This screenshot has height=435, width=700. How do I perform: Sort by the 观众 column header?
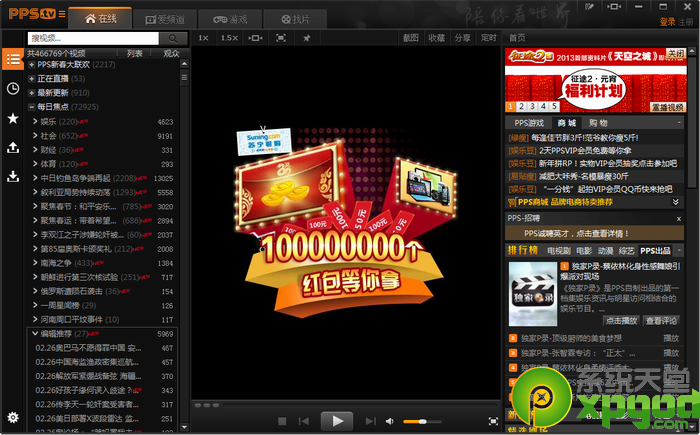pyautogui.click(x=171, y=54)
